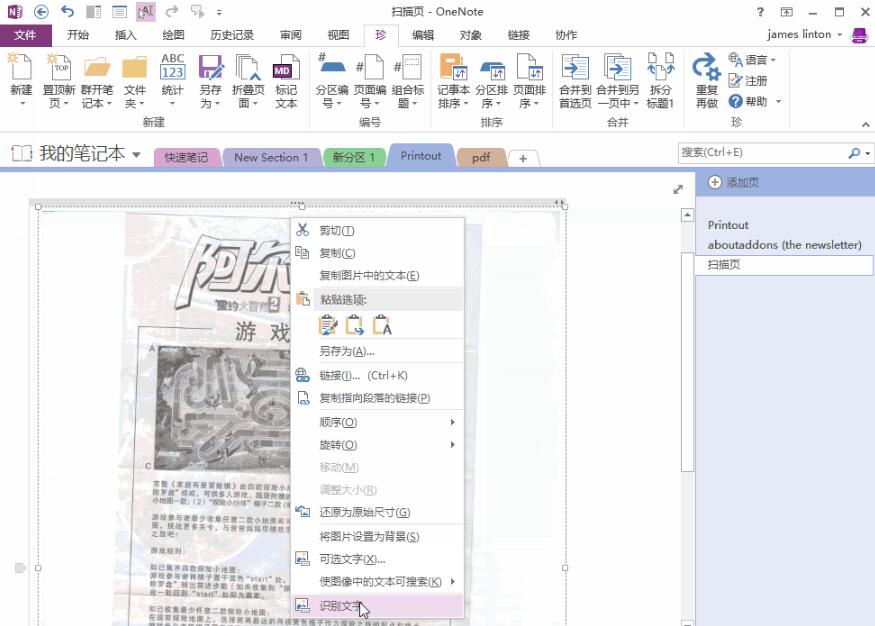Choose 复制图片中的文本(E)
This screenshot has width=875, height=626.
pos(378,276)
